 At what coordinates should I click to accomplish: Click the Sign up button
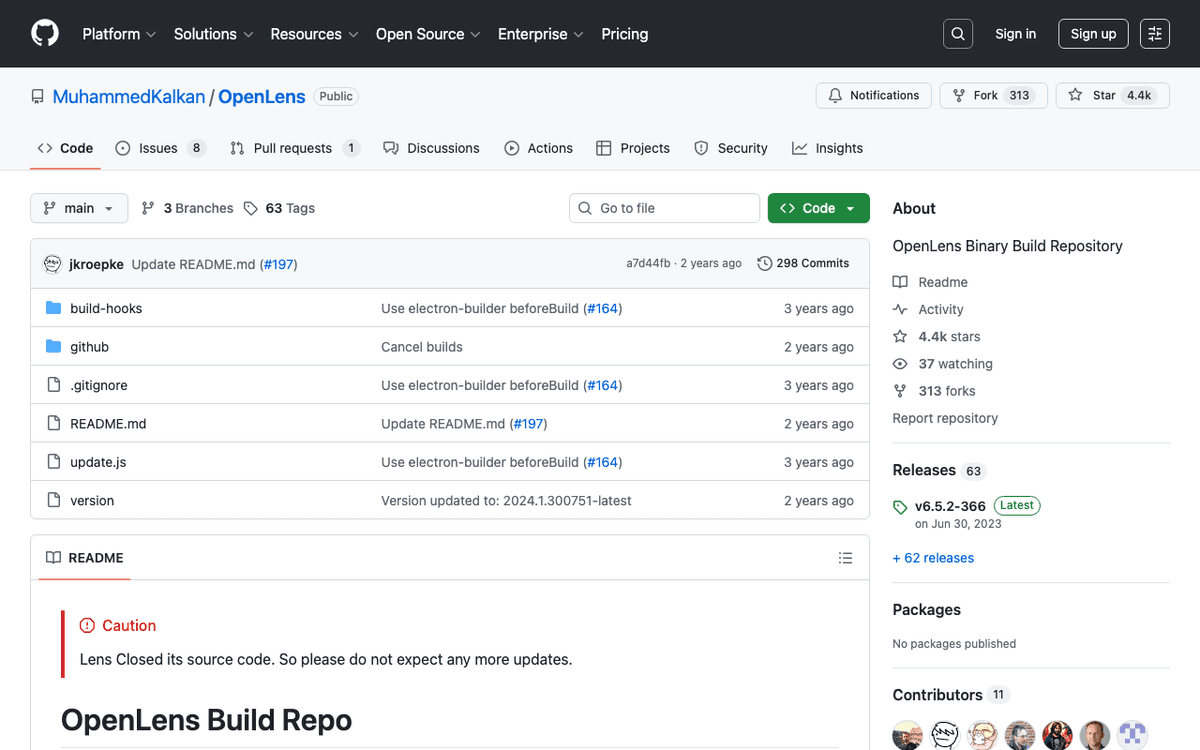point(1093,34)
